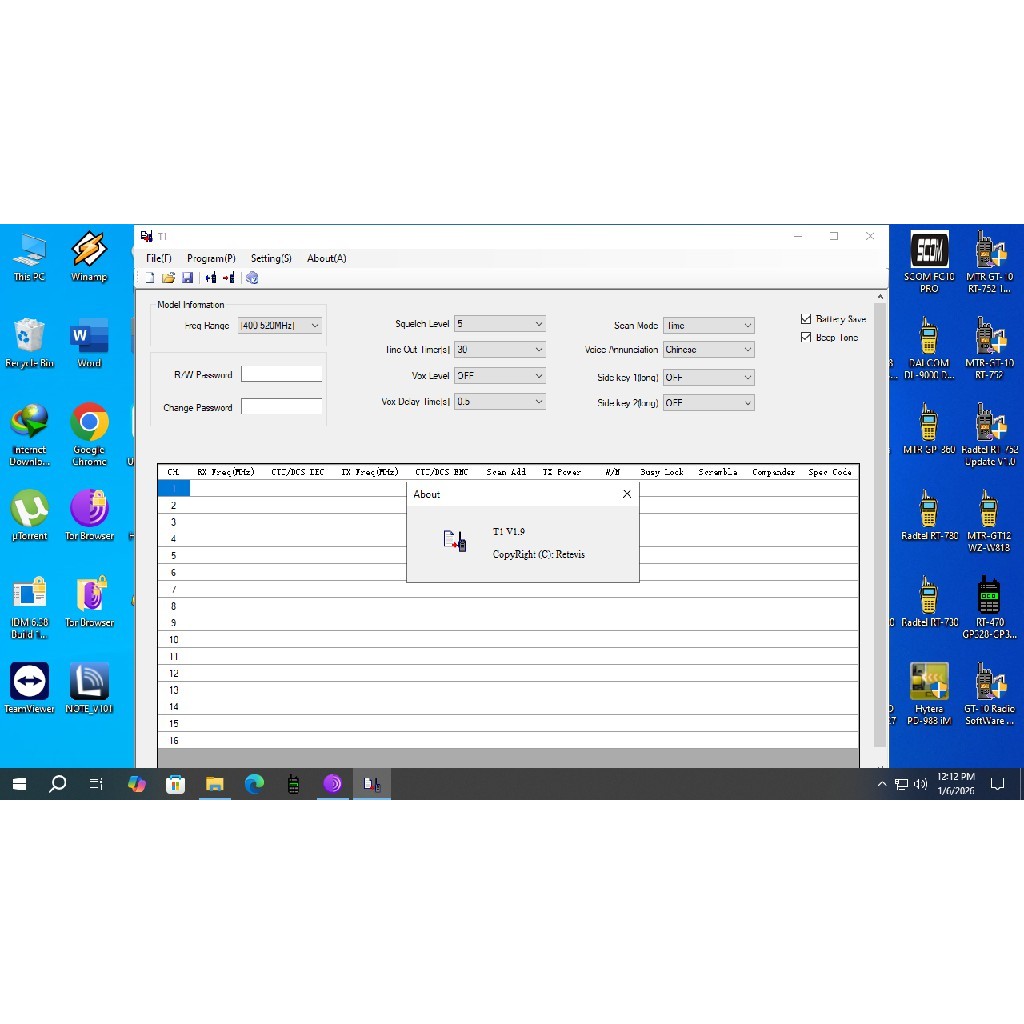Click the Read from radio toolbar icon

(211, 278)
